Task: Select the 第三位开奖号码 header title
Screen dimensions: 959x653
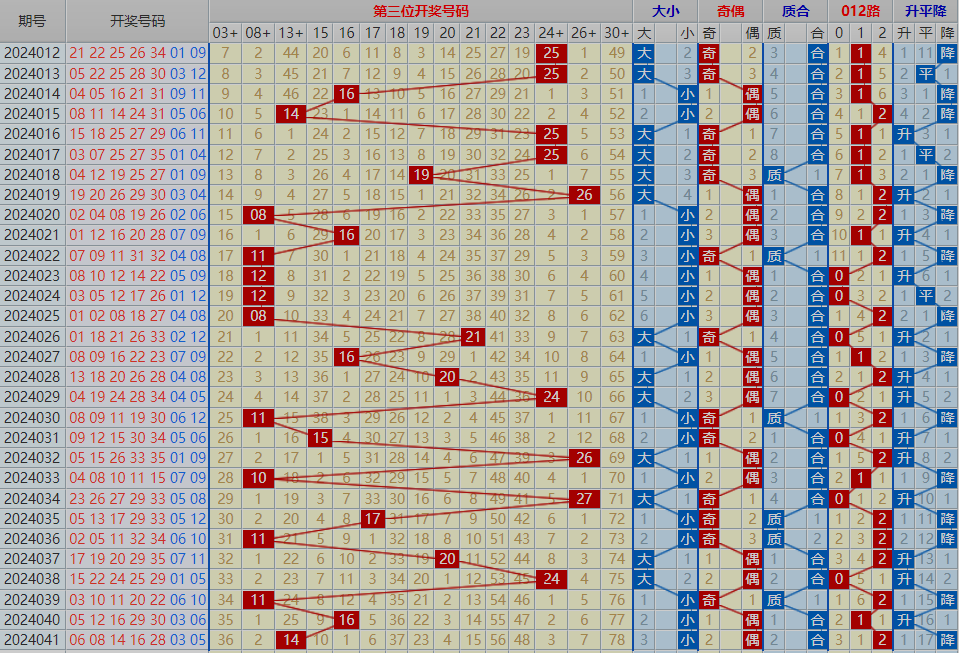Action: click(x=421, y=11)
